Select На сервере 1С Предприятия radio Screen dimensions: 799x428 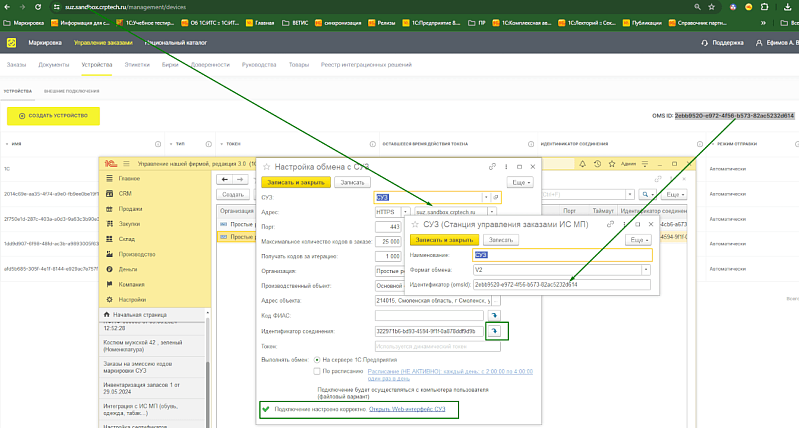(317, 360)
